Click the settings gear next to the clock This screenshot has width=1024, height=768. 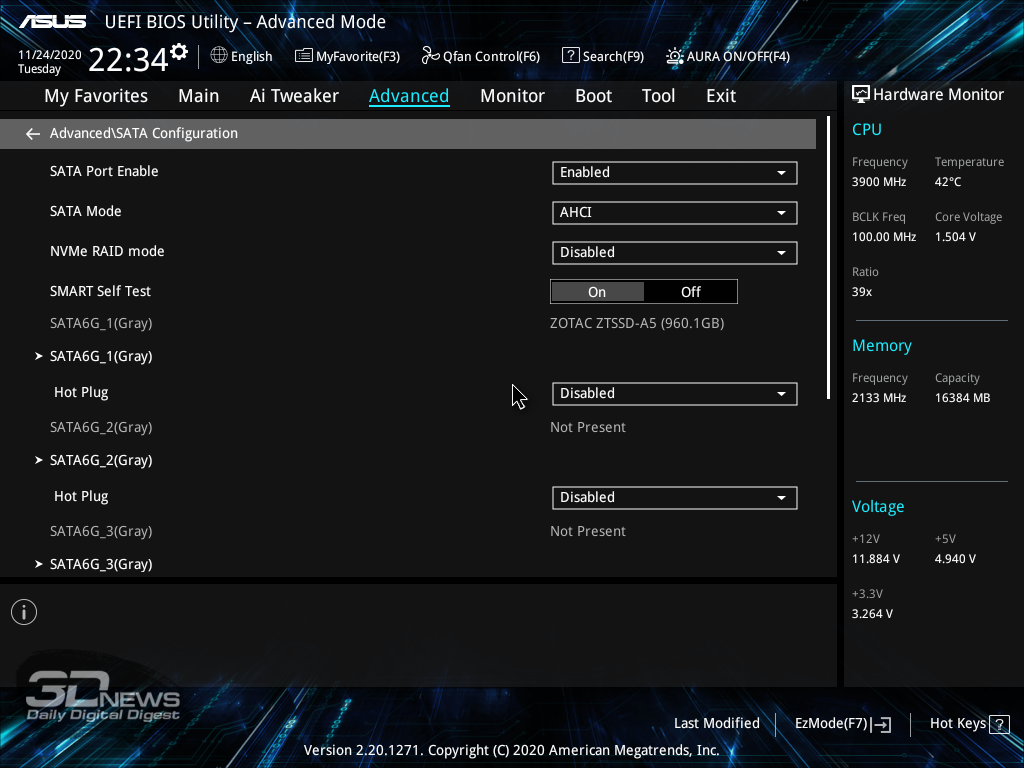tap(179, 52)
